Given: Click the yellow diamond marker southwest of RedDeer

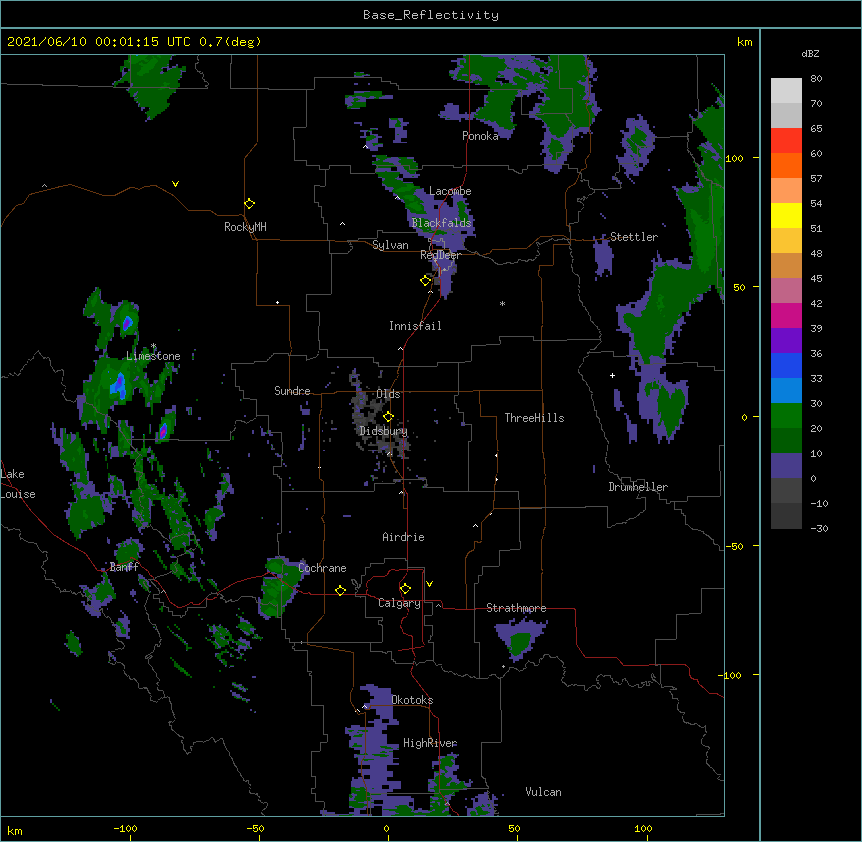Looking at the screenshot, I should tap(426, 281).
